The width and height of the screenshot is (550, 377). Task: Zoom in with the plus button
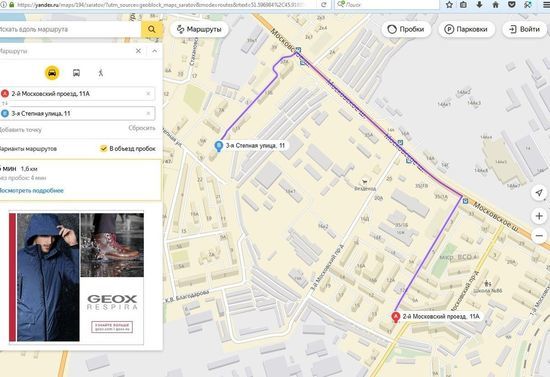tap(539, 216)
